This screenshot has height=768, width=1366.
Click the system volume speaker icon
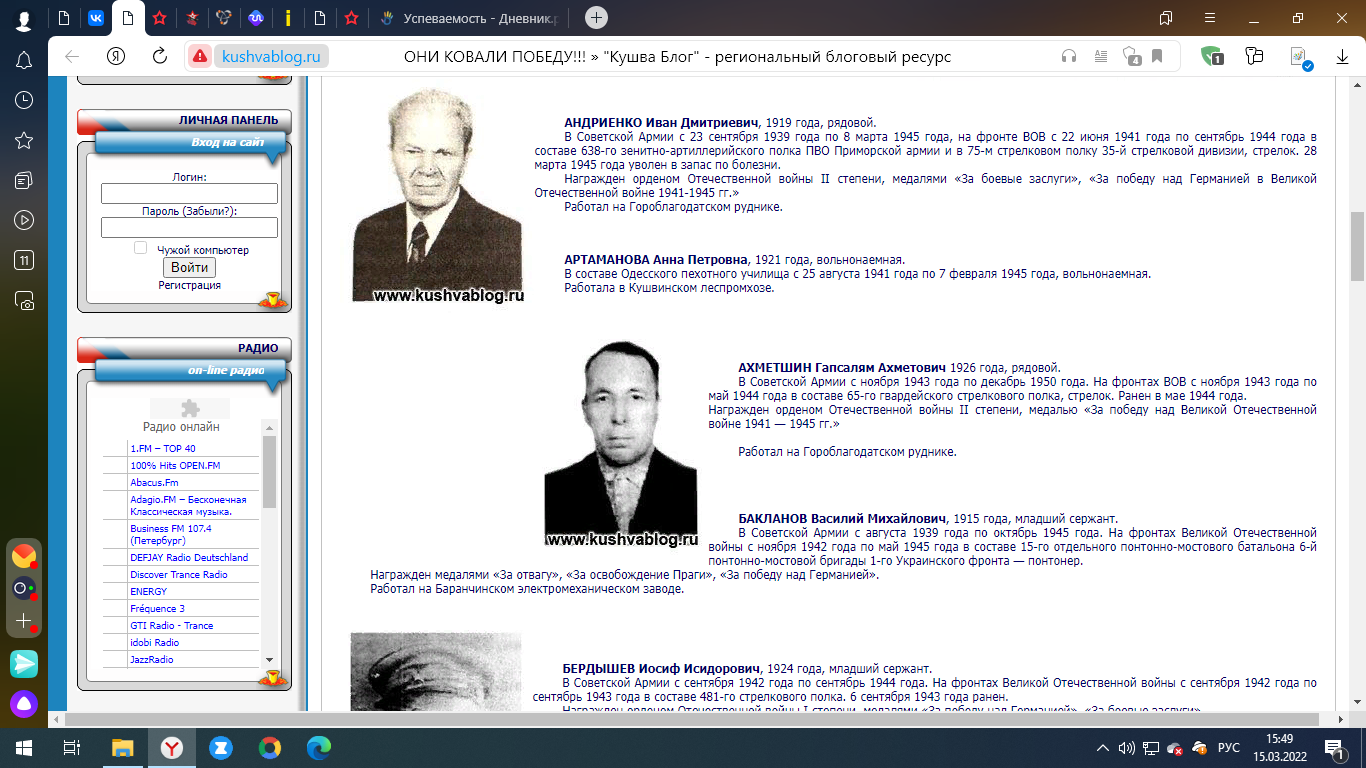click(x=1127, y=748)
